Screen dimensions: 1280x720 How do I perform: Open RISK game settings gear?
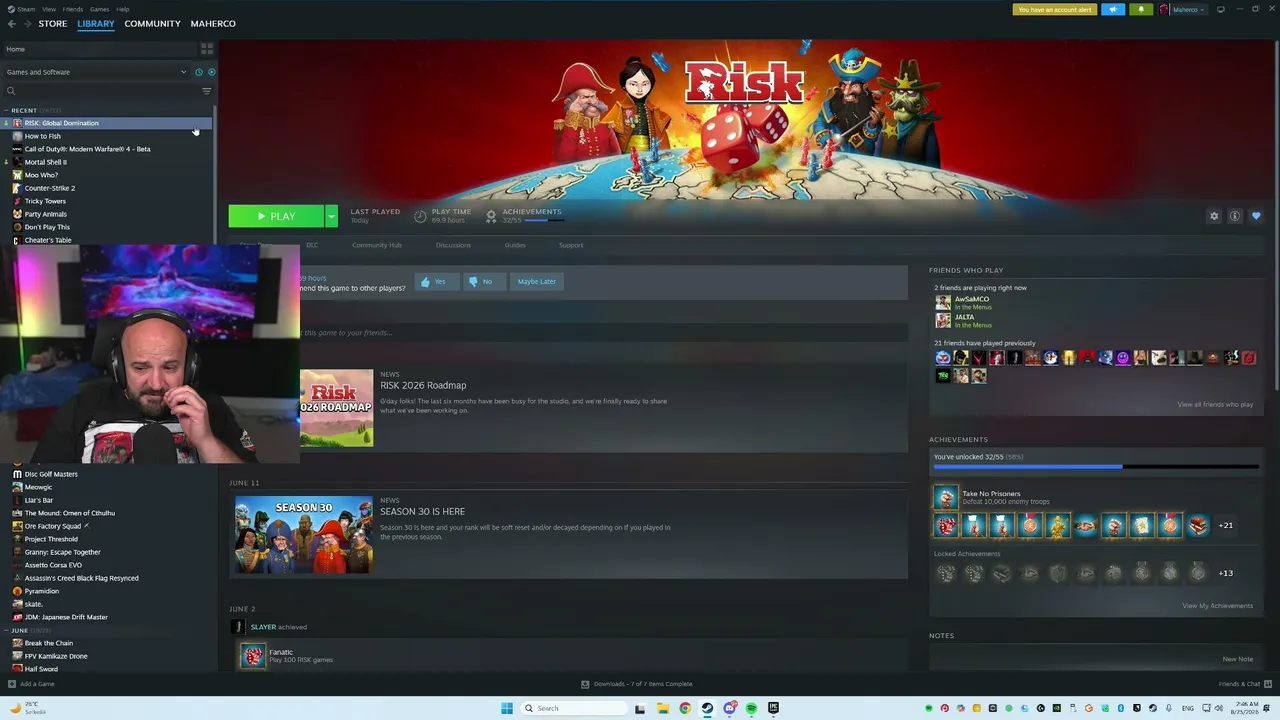[x=1214, y=216]
